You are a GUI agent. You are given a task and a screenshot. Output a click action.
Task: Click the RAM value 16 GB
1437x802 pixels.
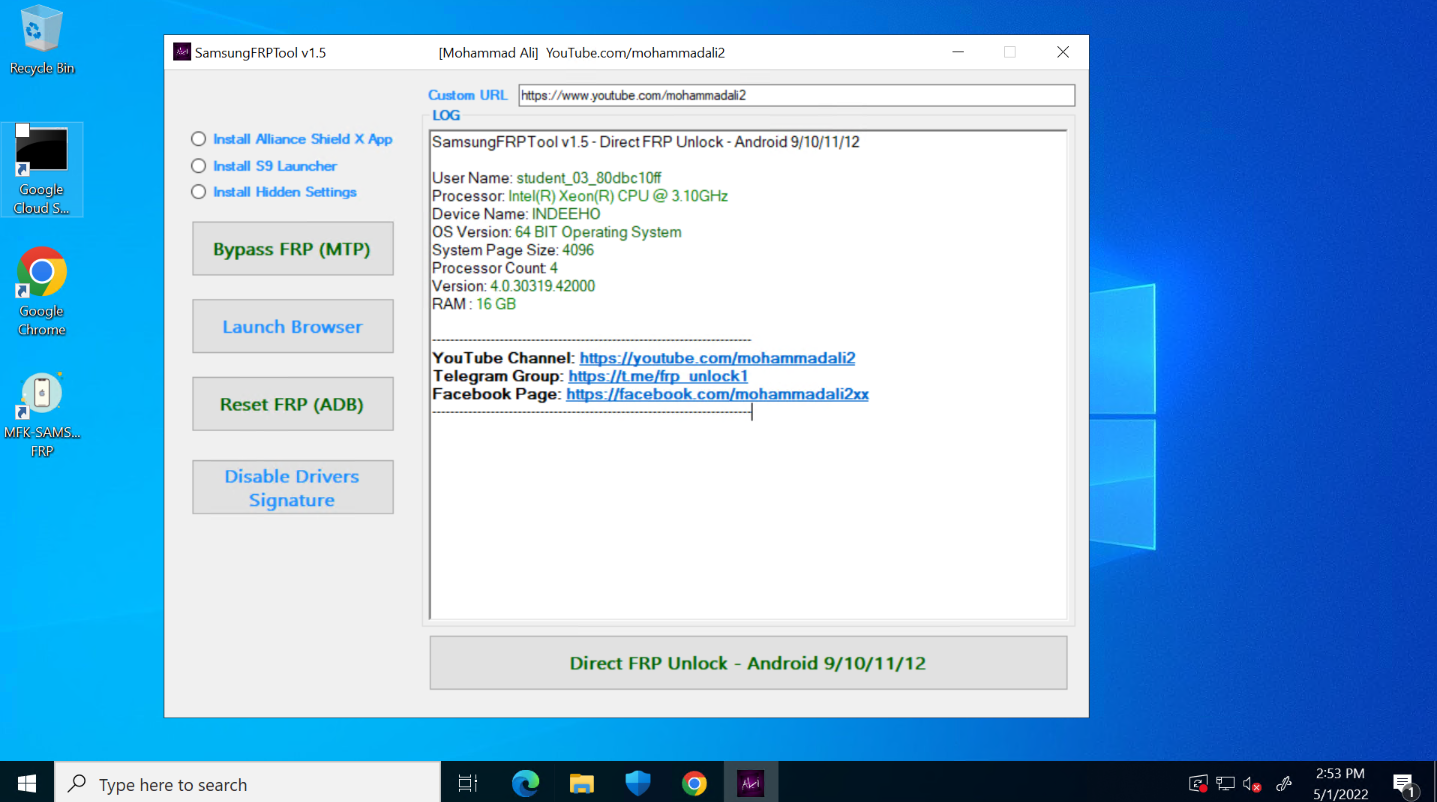tap(496, 304)
